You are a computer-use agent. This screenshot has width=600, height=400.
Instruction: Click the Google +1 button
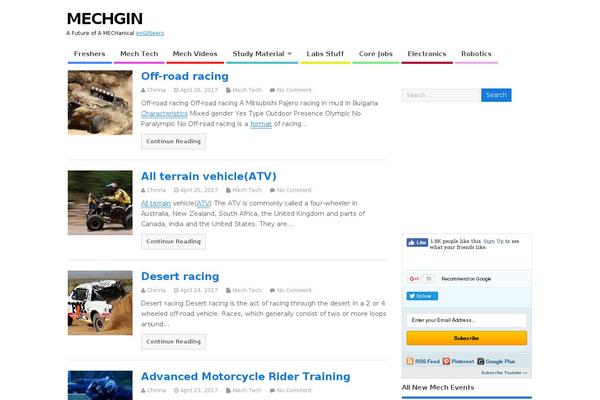[x=414, y=279]
